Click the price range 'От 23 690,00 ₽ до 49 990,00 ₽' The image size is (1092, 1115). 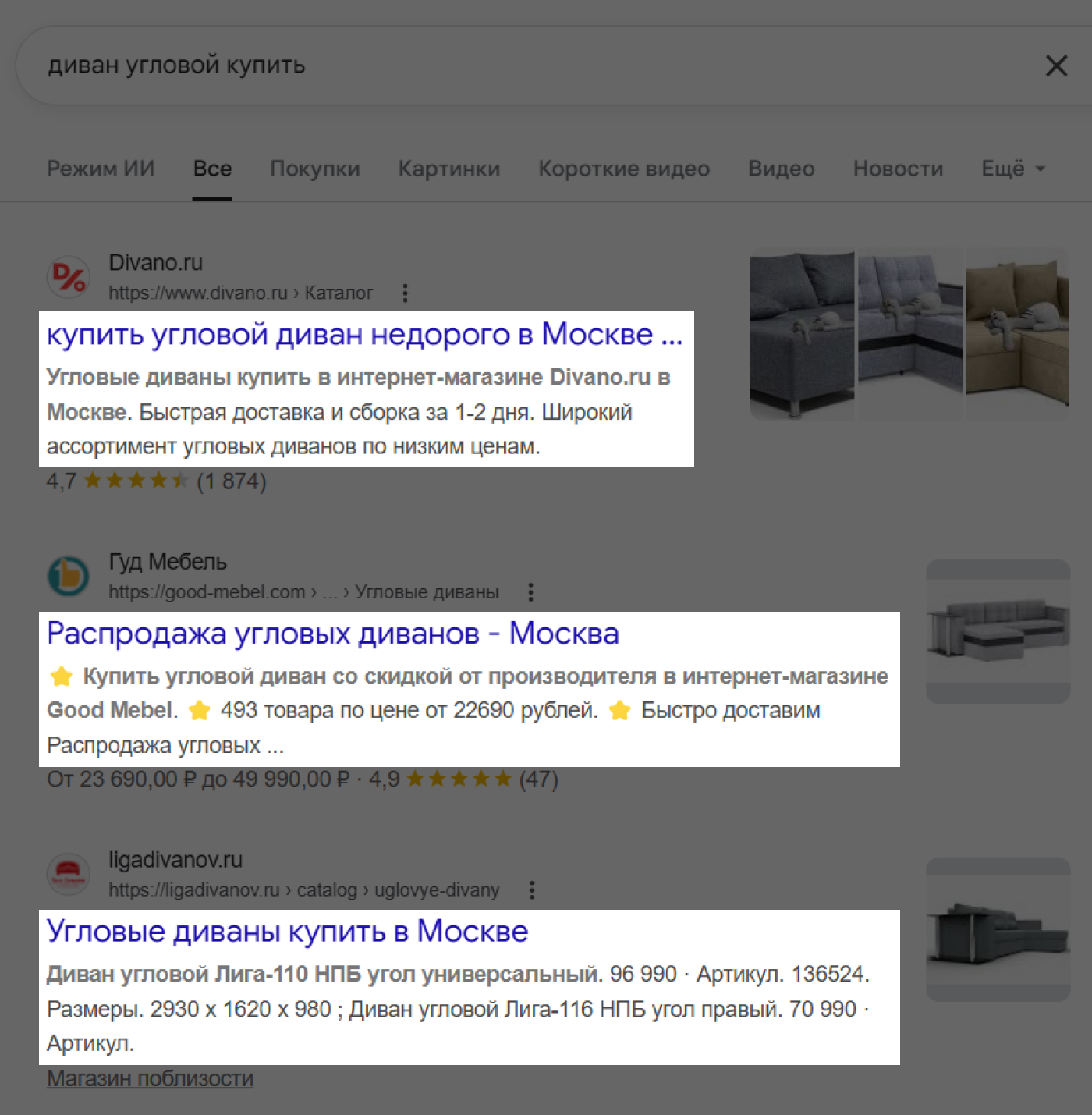198,779
